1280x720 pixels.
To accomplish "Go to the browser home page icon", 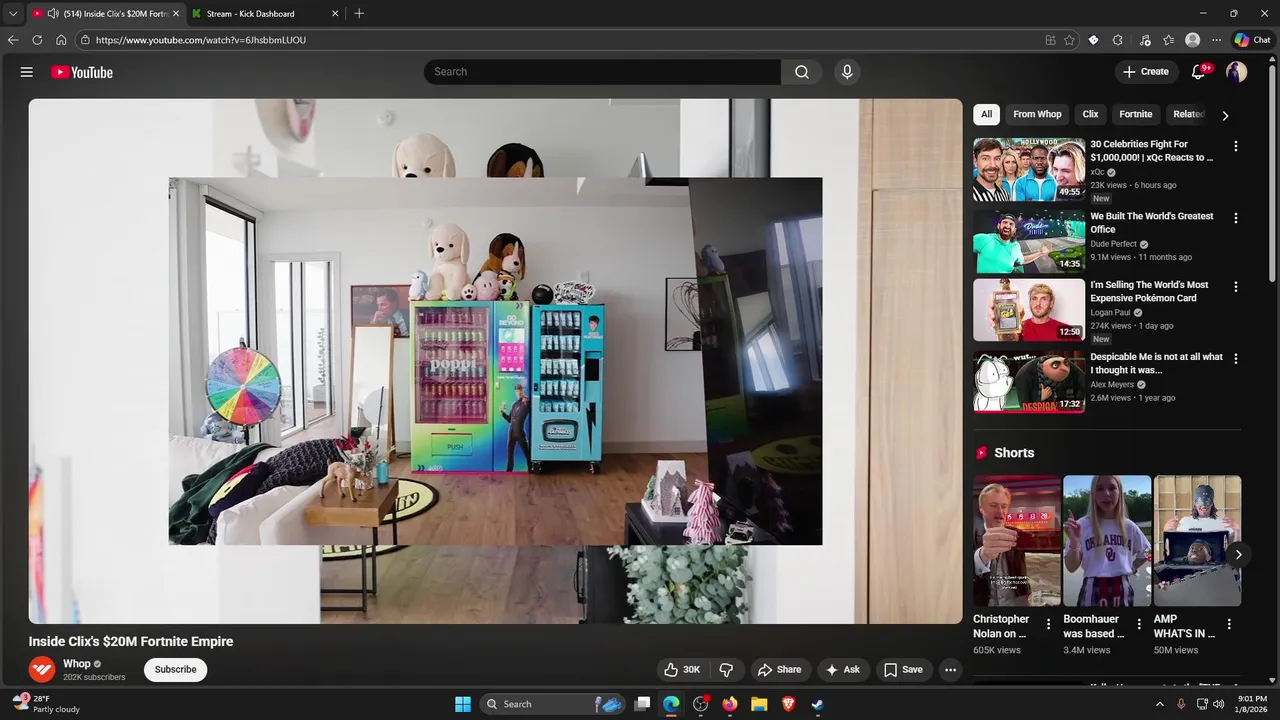I will 61,40.
